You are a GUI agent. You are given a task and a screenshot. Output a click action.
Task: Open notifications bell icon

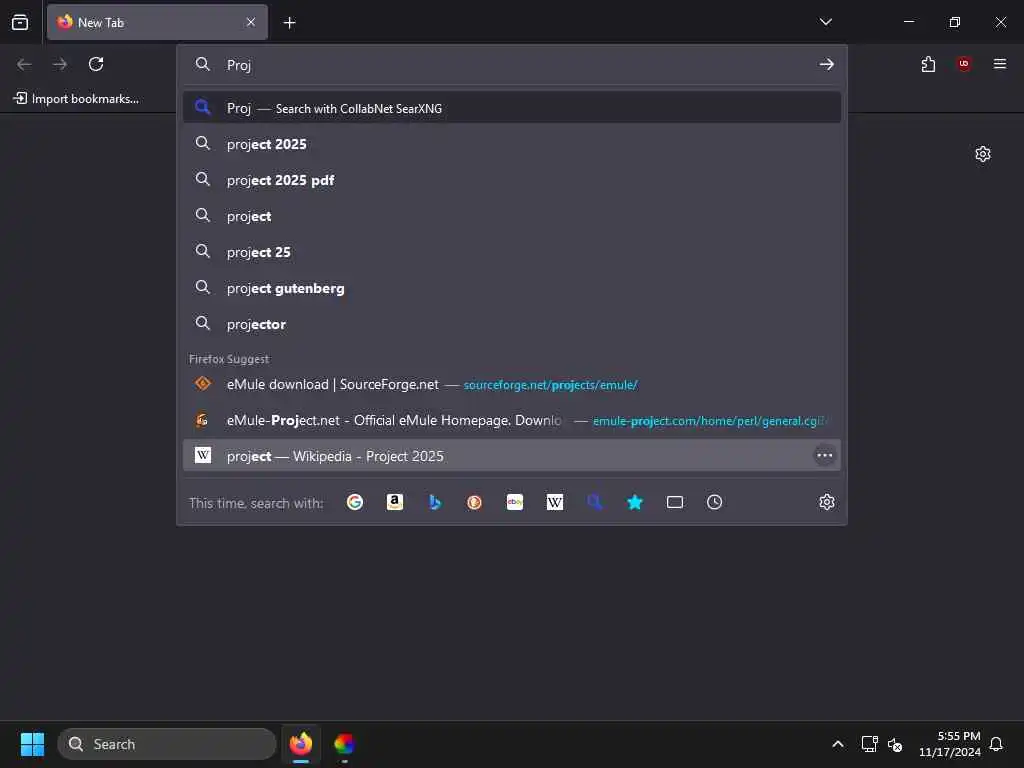pyautogui.click(x=996, y=744)
